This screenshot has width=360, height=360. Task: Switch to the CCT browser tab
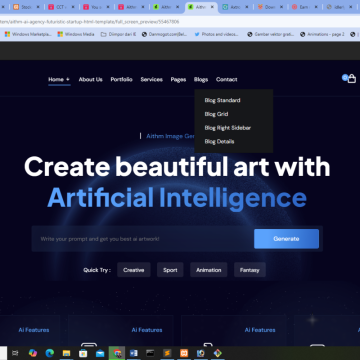tap(60, 7)
